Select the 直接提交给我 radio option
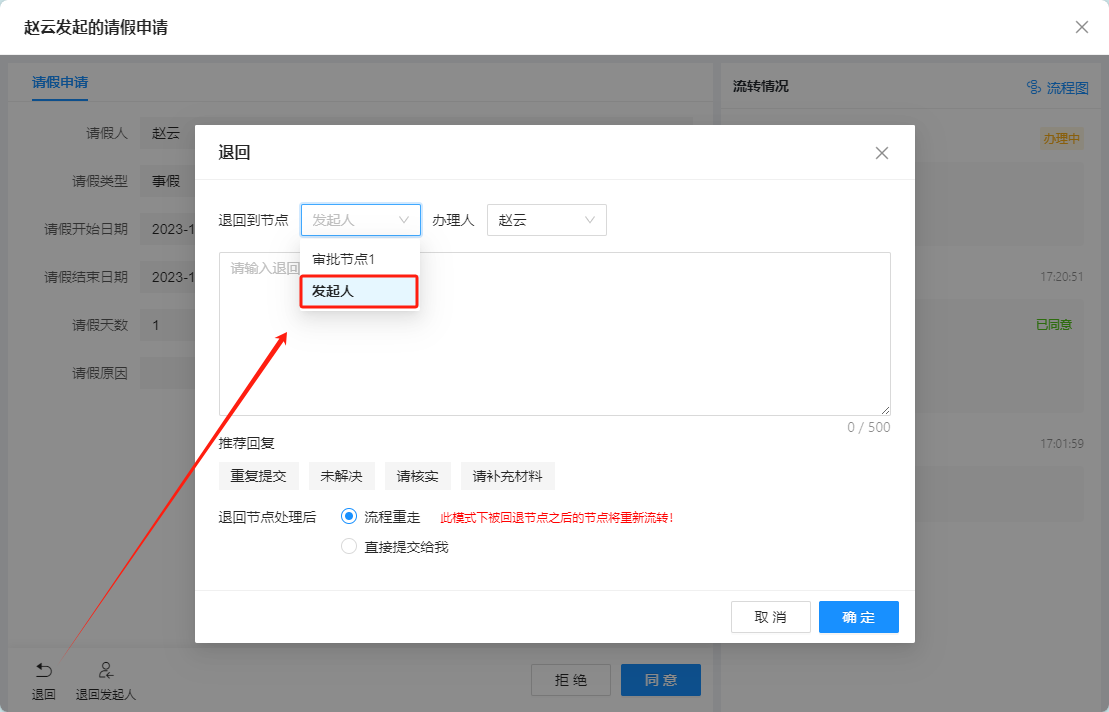The height and width of the screenshot is (712, 1109). click(349, 546)
